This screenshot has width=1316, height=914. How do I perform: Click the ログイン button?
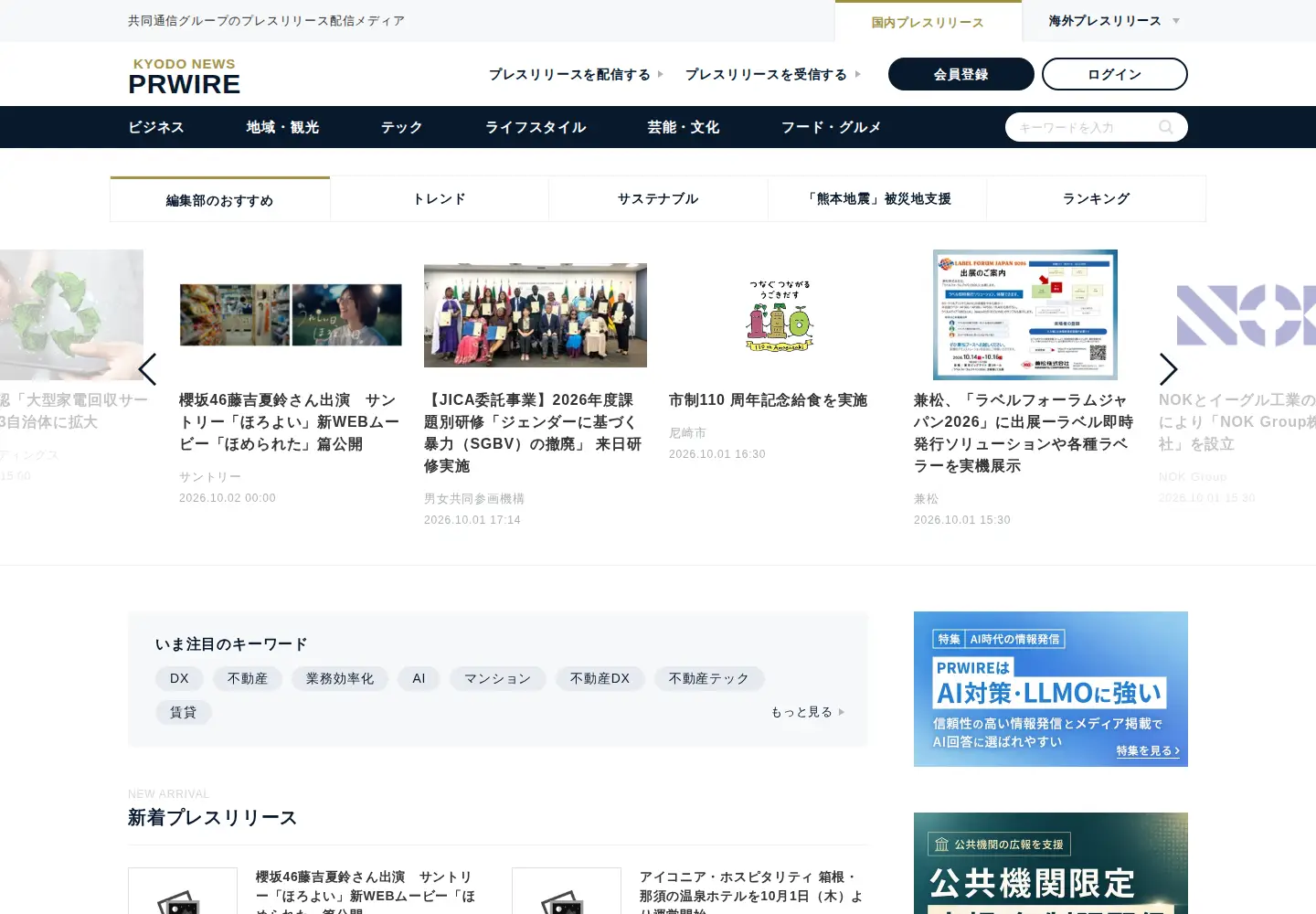click(x=1115, y=74)
